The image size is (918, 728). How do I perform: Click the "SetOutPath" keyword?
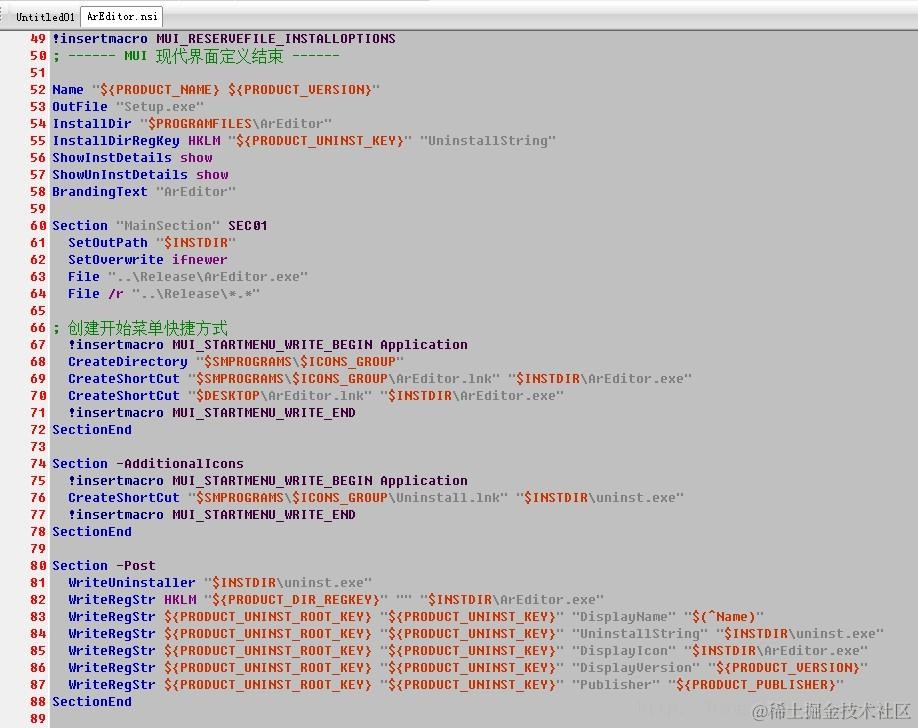point(108,242)
